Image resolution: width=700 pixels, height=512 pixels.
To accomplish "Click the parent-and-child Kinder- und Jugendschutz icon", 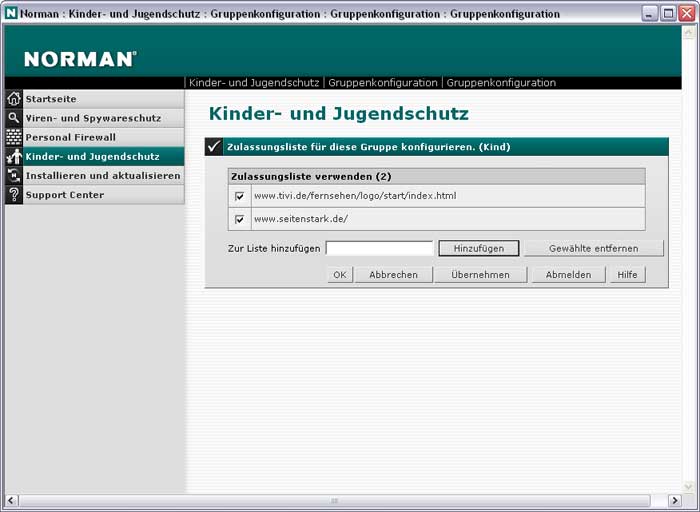I will click(x=14, y=157).
